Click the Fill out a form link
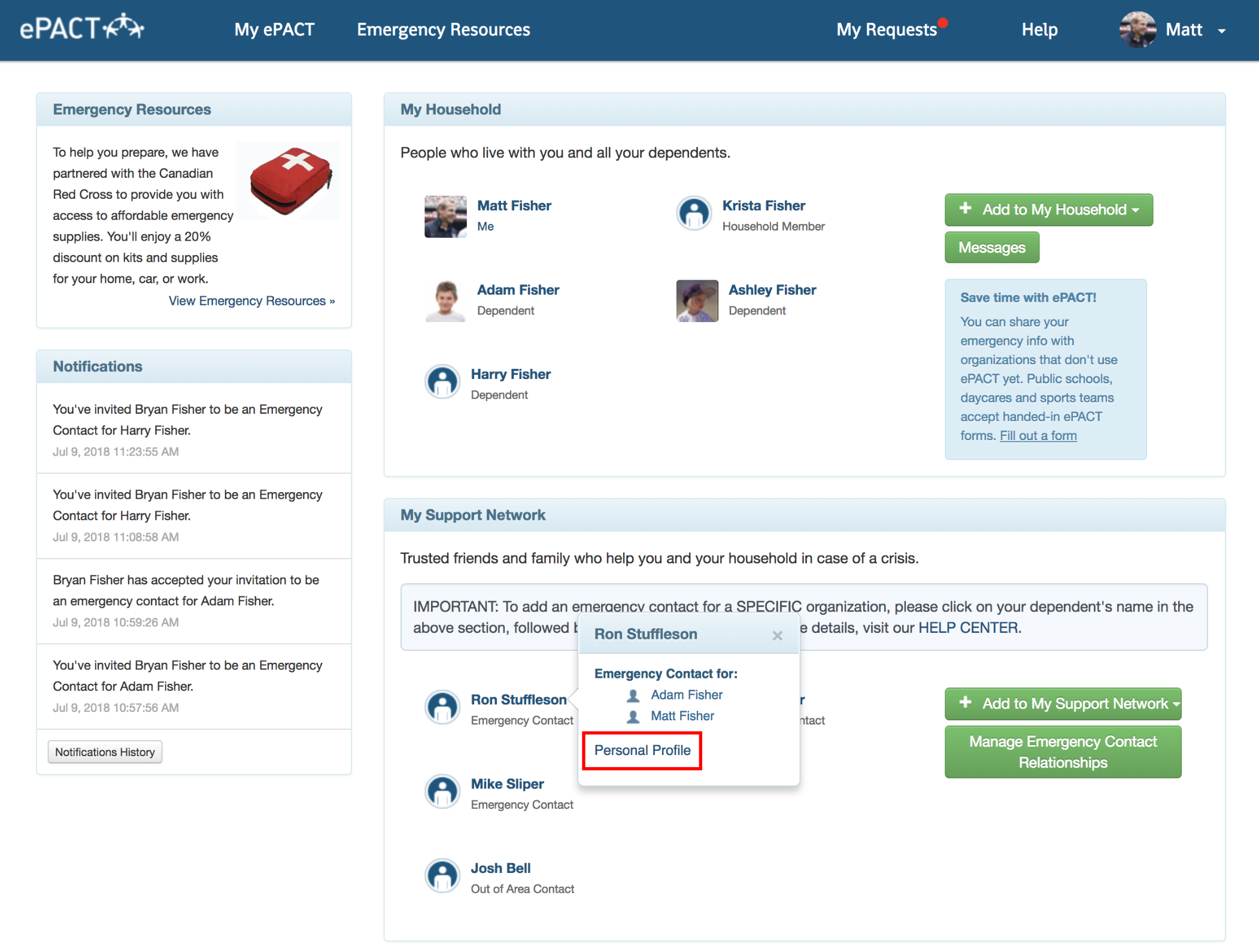This screenshot has width=1259, height=952. 1037,436
